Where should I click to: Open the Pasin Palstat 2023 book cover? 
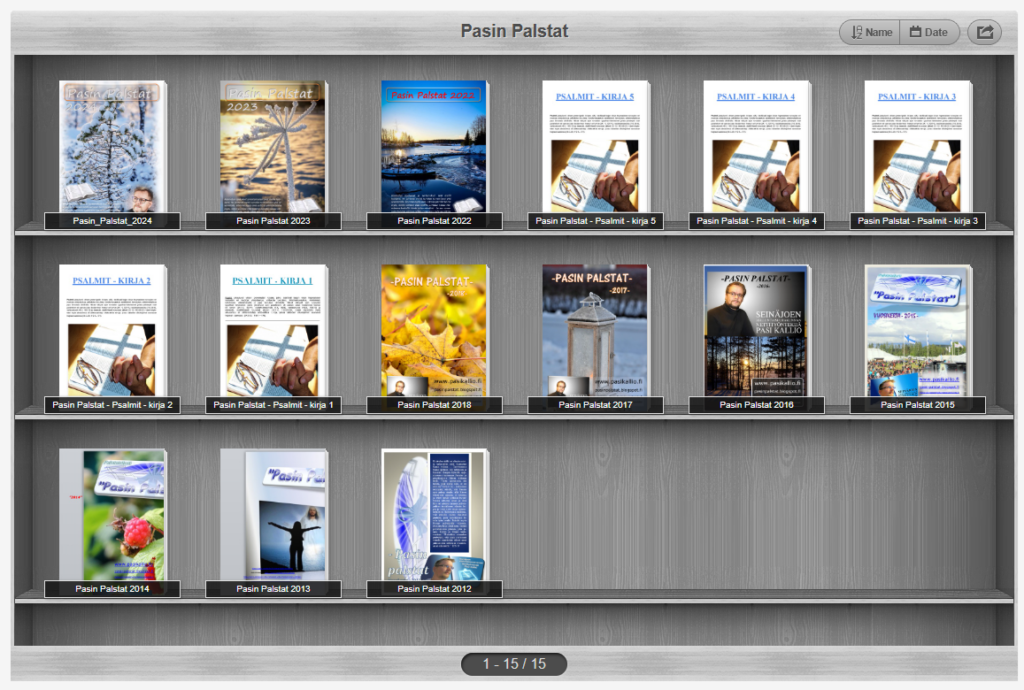pos(273,146)
